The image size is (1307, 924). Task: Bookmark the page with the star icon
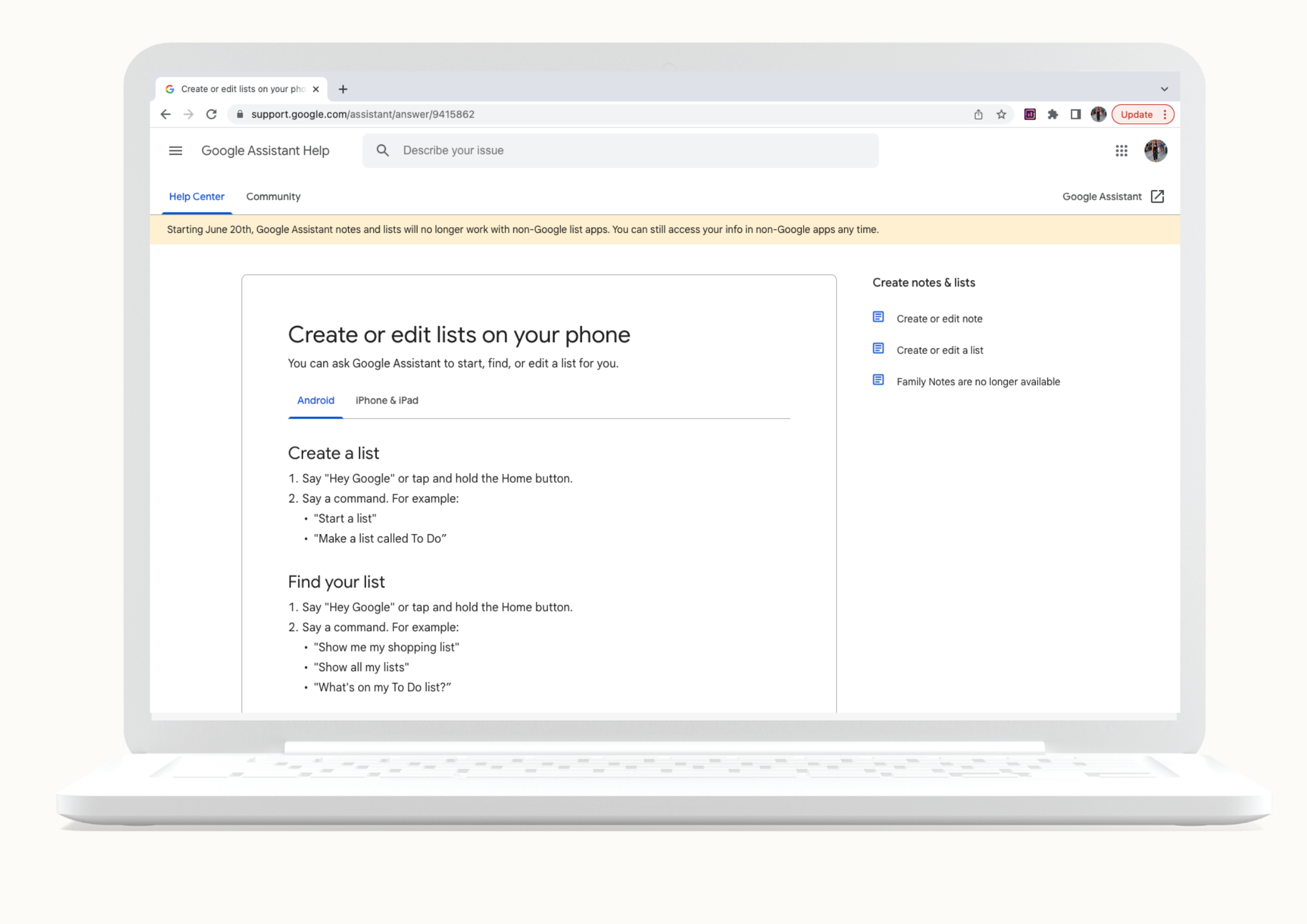(1002, 114)
